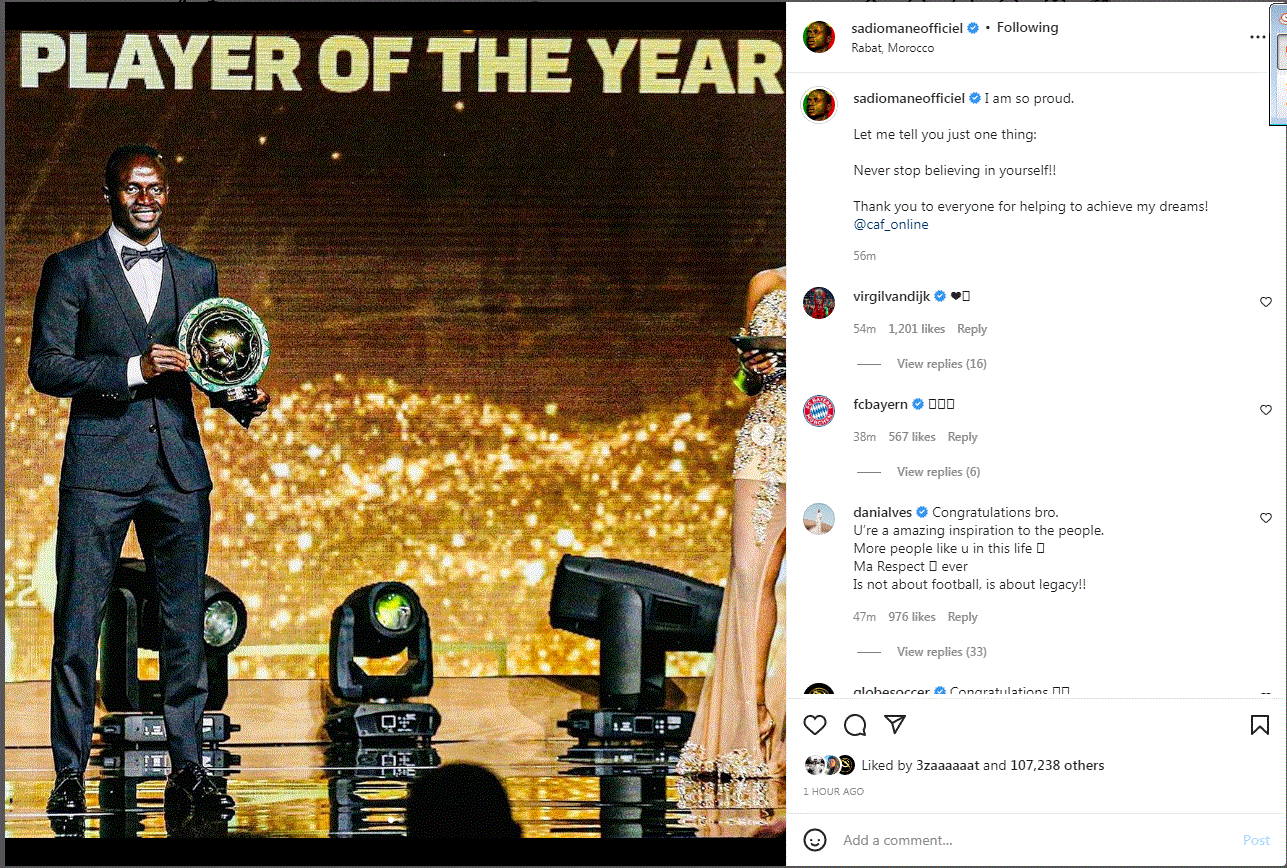Open the emoji picker smiley icon
The height and width of the screenshot is (868, 1287).
pos(815,840)
